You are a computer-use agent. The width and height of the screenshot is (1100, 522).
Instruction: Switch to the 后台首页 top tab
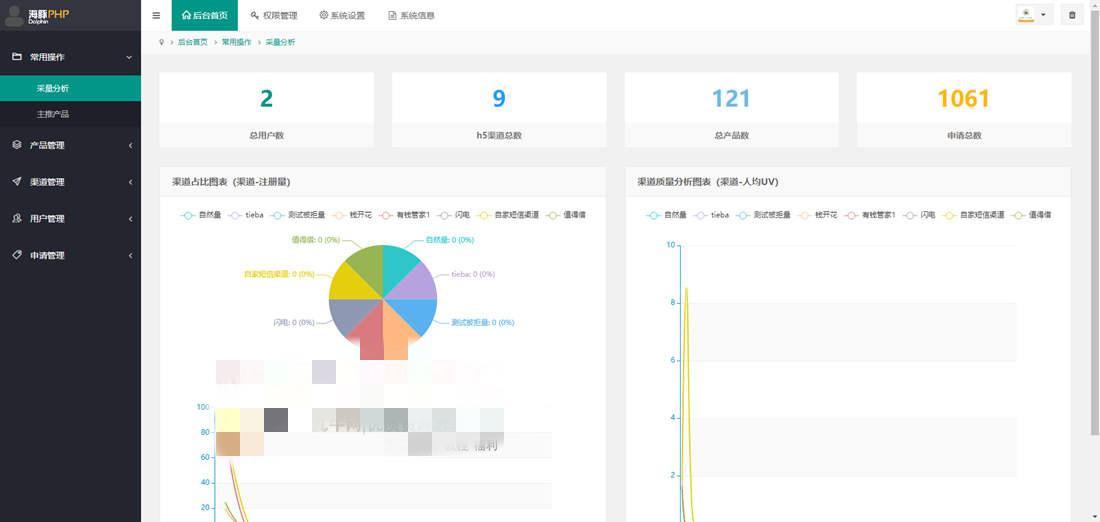(x=205, y=15)
